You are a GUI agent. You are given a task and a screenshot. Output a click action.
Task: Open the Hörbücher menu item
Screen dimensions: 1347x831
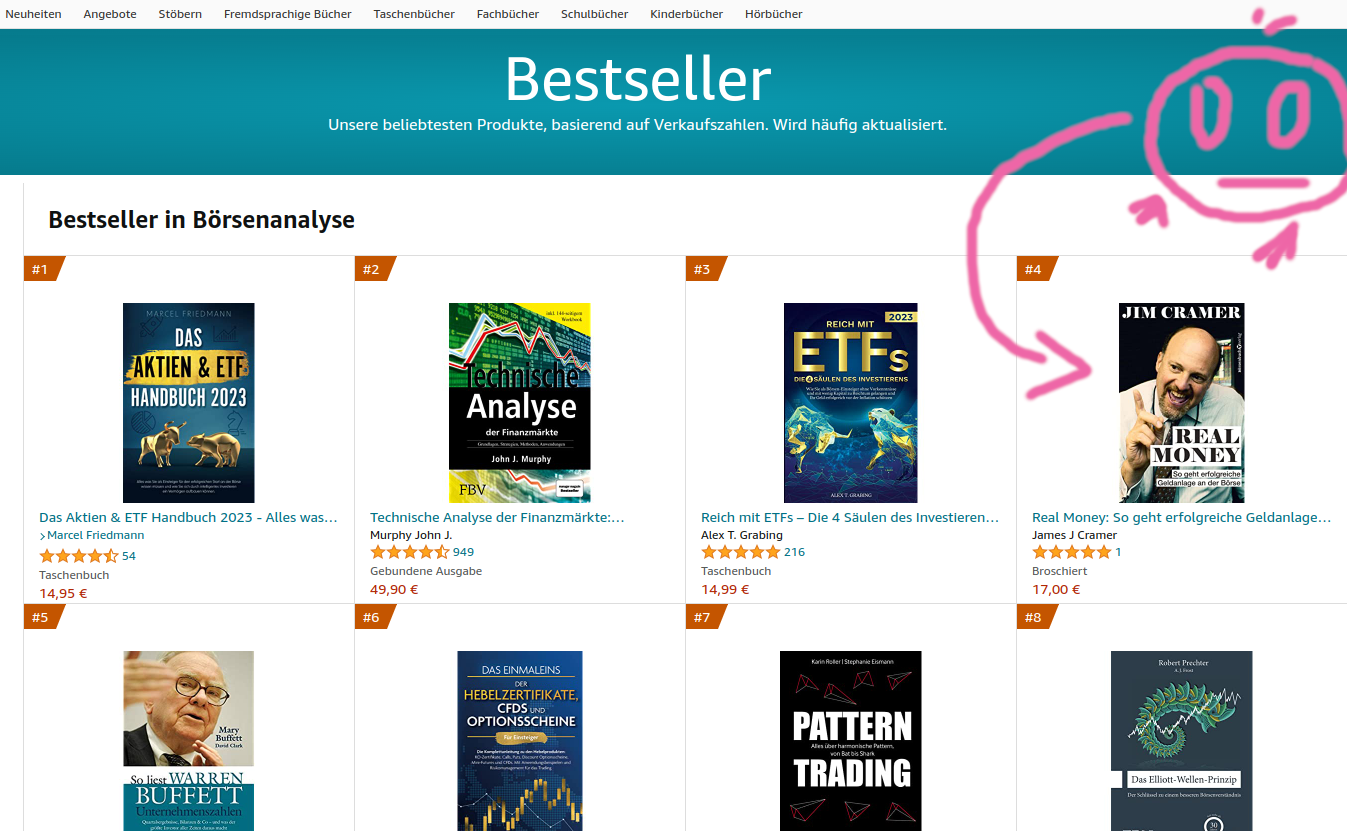pyautogui.click(x=773, y=14)
